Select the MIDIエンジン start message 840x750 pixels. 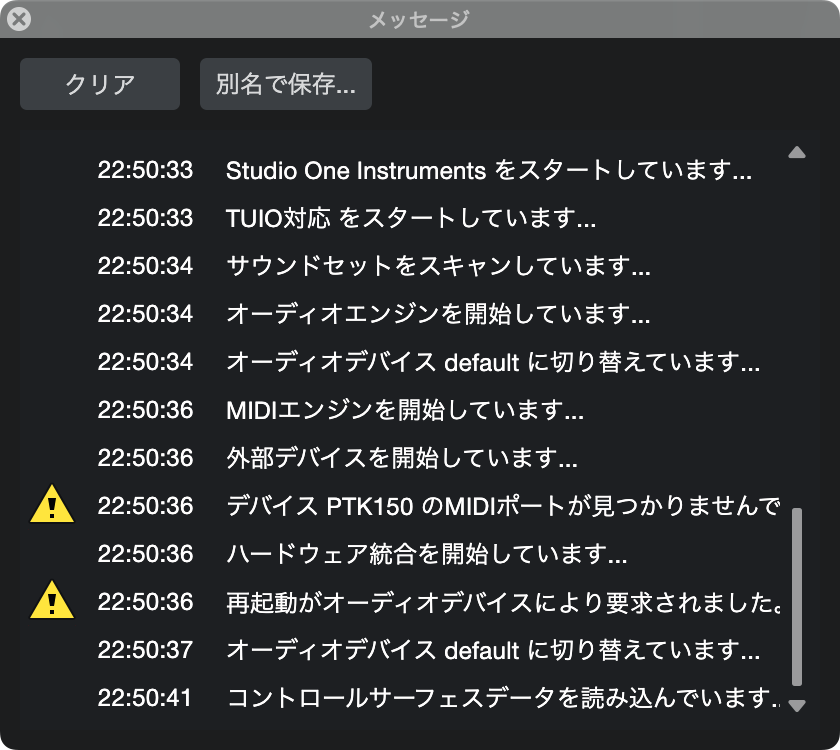[404, 410]
